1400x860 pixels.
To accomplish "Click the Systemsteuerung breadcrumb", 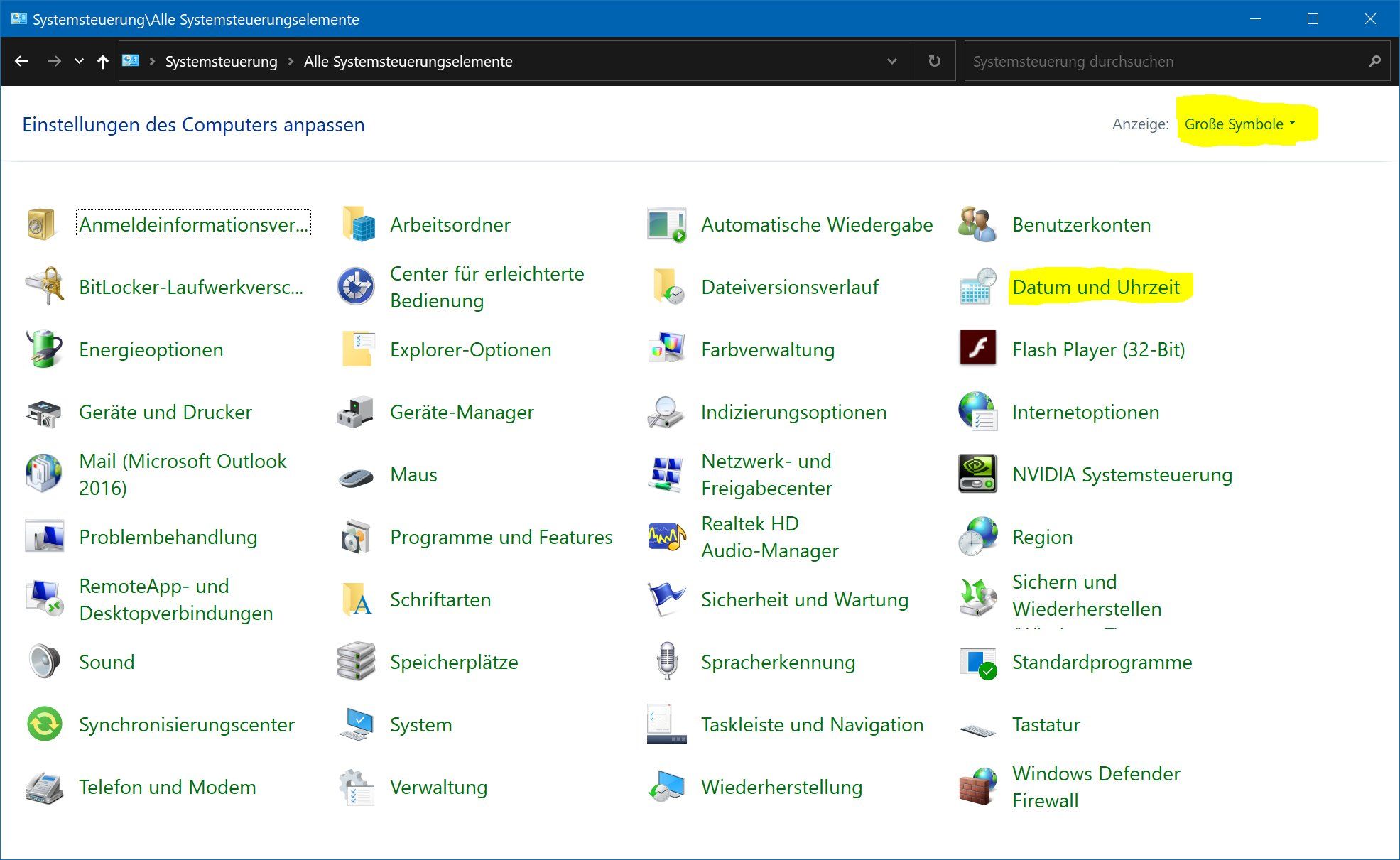I will pyautogui.click(x=221, y=62).
